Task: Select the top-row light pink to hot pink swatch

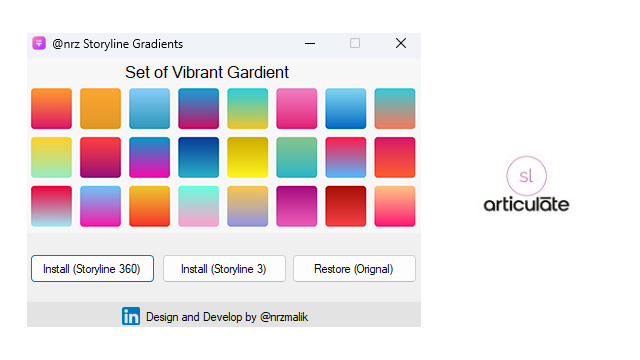Action: [x=297, y=109]
